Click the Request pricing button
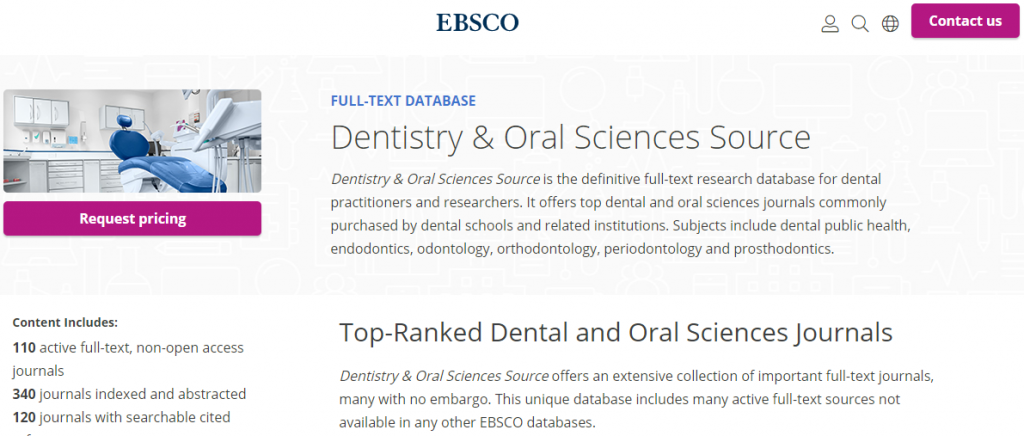Screen dimensions: 1024x436 [x=133, y=219]
